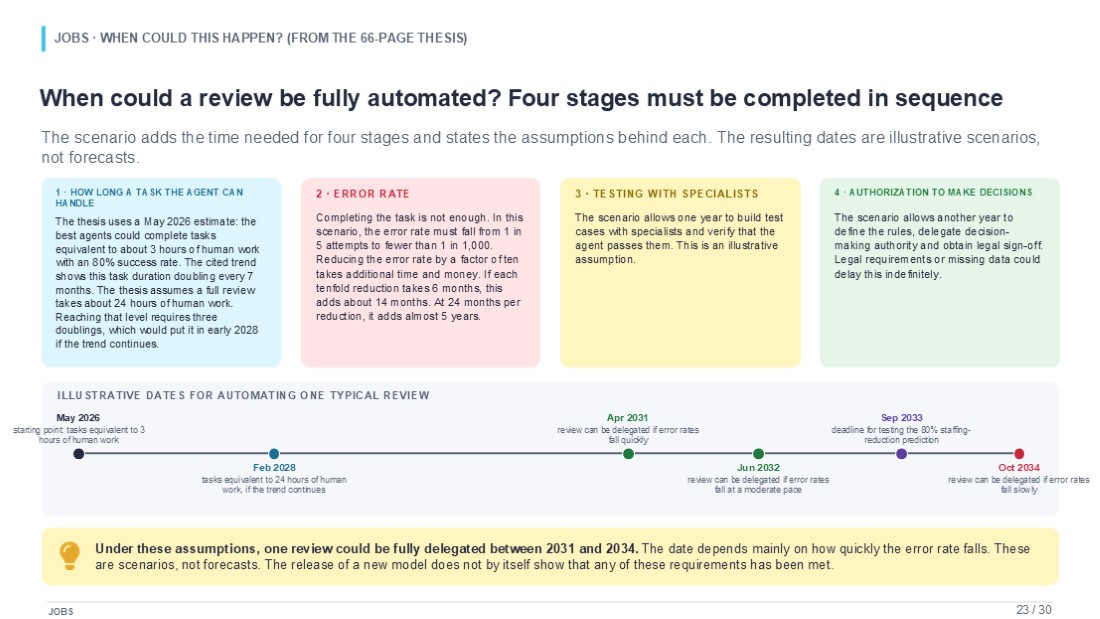
Task: Click the JOBS footer label
Action: [x=61, y=611]
